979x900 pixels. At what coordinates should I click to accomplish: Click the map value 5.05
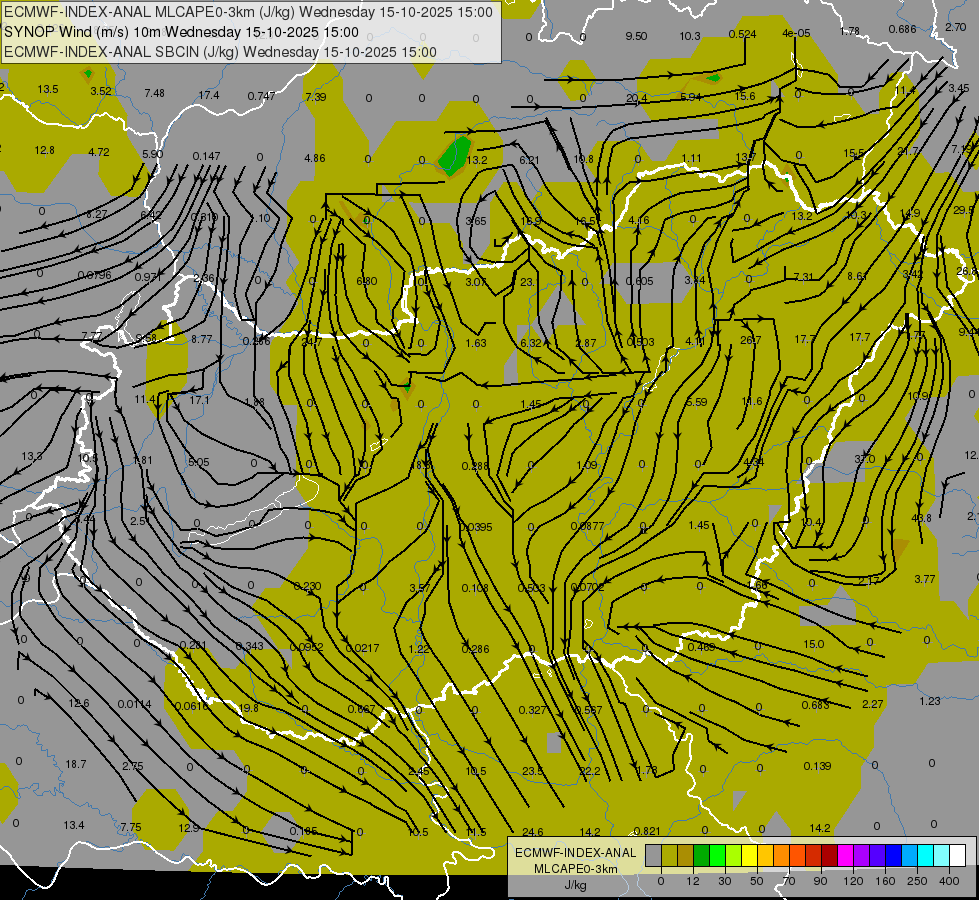coord(199,462)
